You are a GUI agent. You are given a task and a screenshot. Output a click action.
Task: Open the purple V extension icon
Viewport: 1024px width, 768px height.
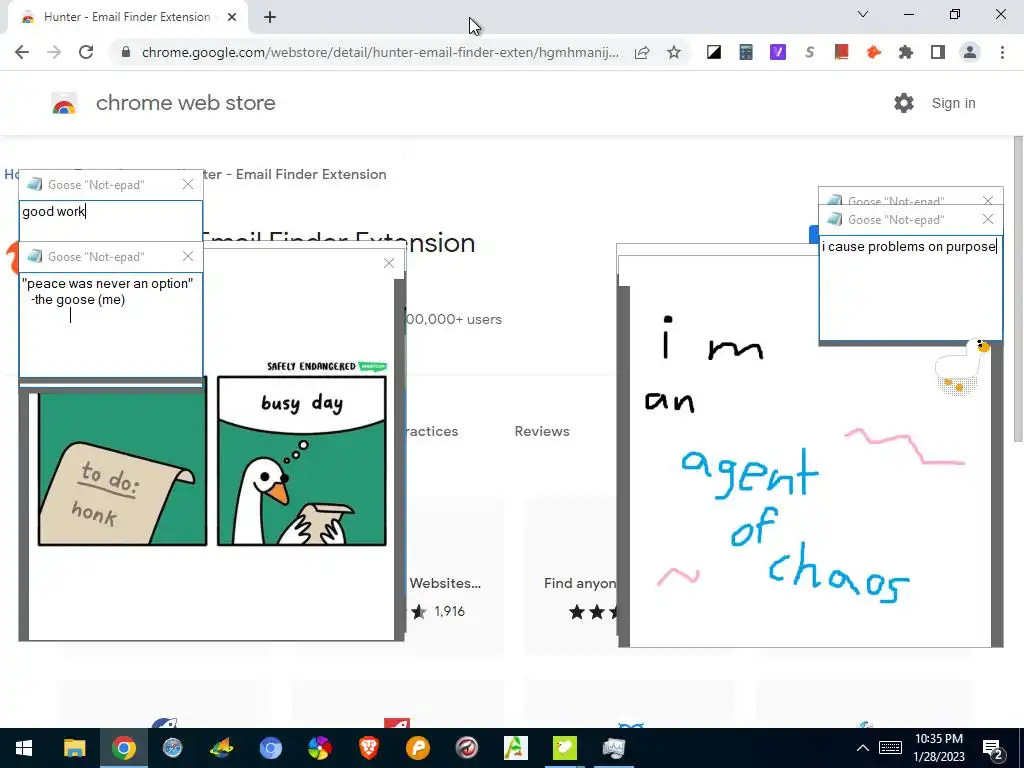click(778, 52)
